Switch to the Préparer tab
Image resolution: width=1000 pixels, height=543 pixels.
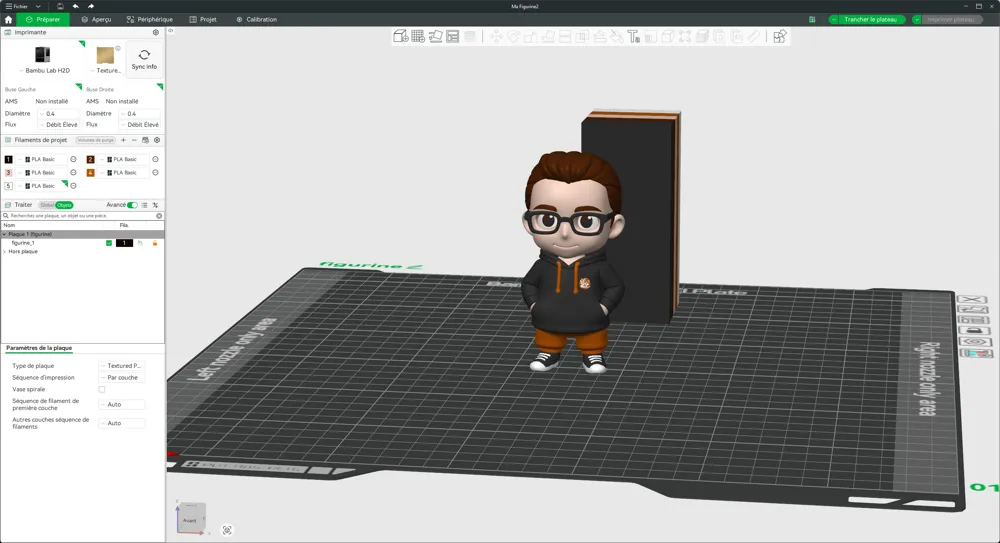coord(43,20)
